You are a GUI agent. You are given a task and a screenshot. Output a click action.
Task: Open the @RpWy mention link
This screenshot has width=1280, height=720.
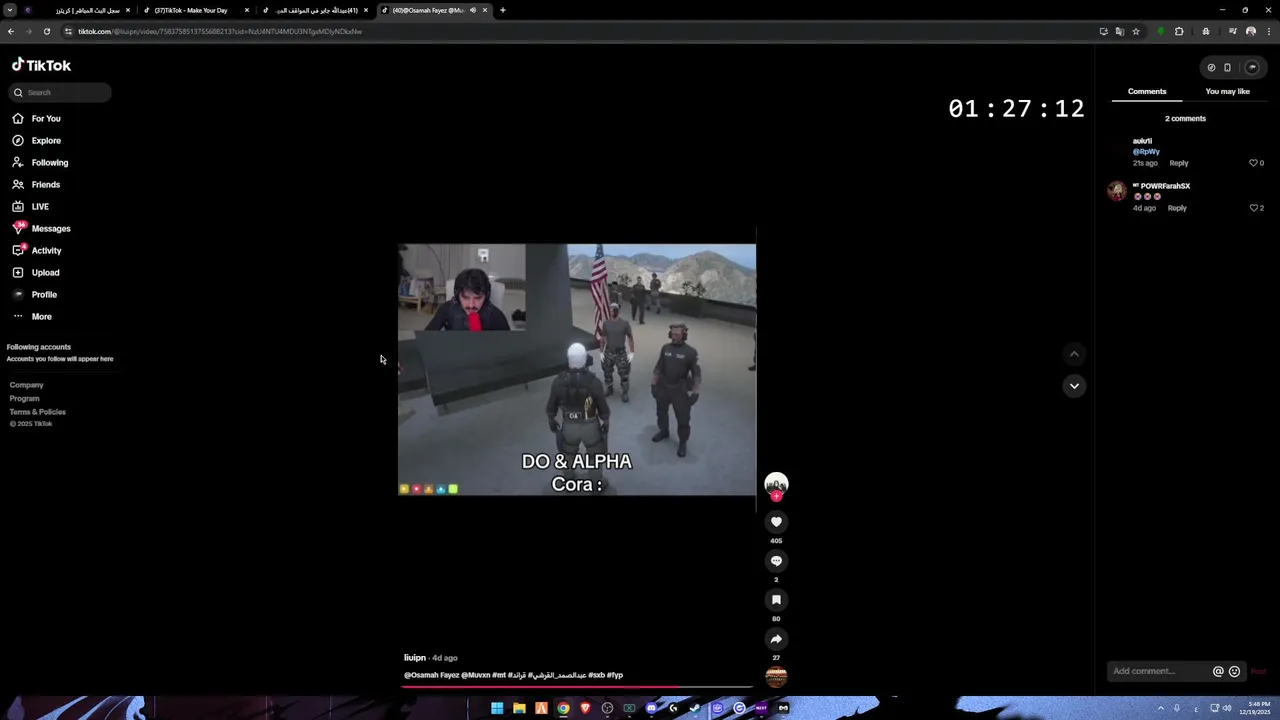tap(1146, 152)
